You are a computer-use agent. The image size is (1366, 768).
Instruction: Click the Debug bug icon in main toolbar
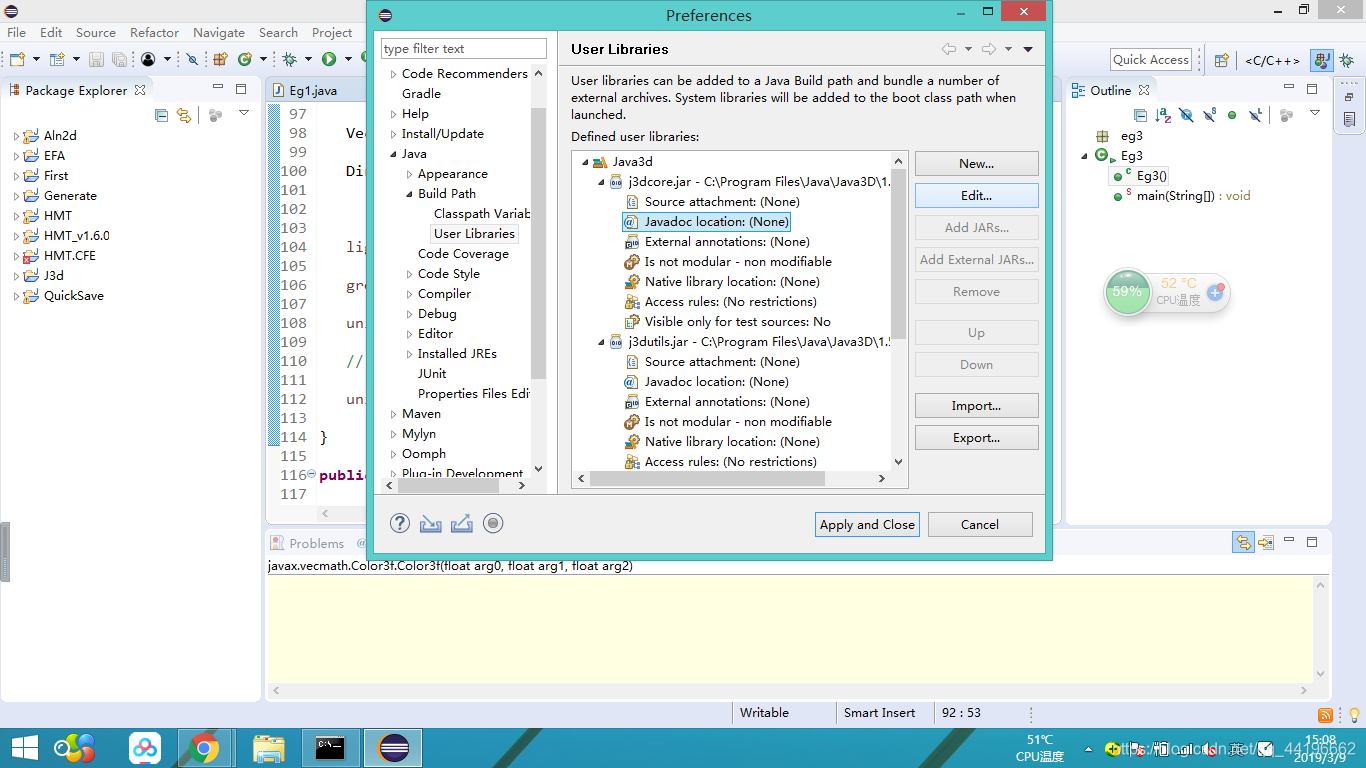(x=290, y=59)
